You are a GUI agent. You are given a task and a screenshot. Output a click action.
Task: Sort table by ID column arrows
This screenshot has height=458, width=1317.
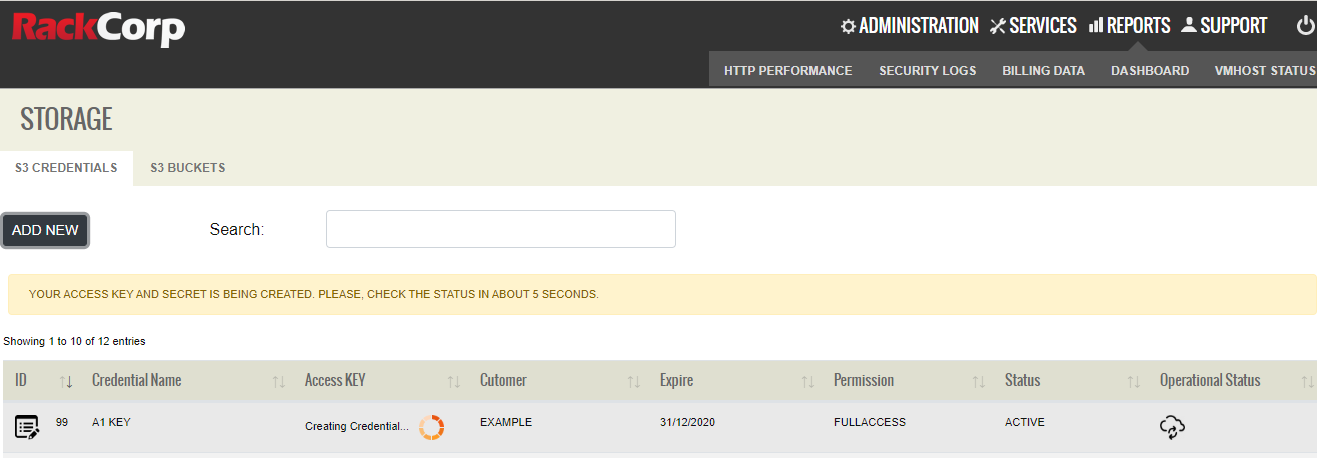[x=67, y=381]
